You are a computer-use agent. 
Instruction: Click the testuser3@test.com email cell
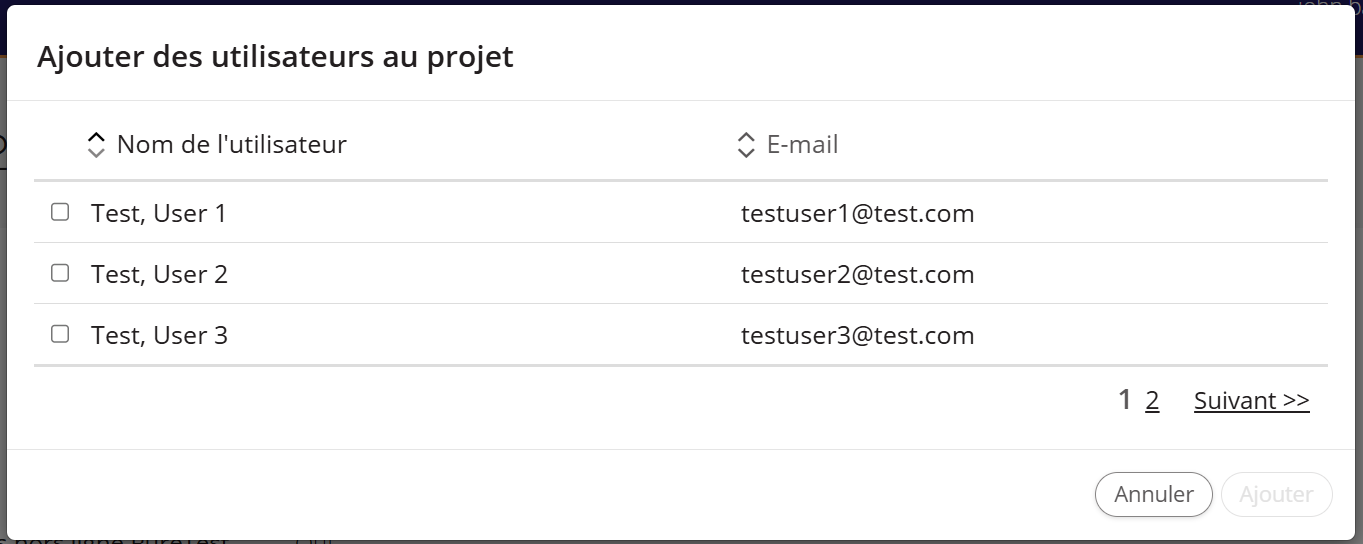click(858, 335)
